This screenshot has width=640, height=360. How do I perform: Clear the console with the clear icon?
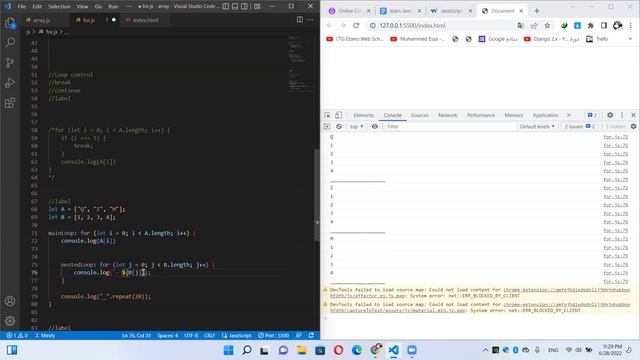339,127
